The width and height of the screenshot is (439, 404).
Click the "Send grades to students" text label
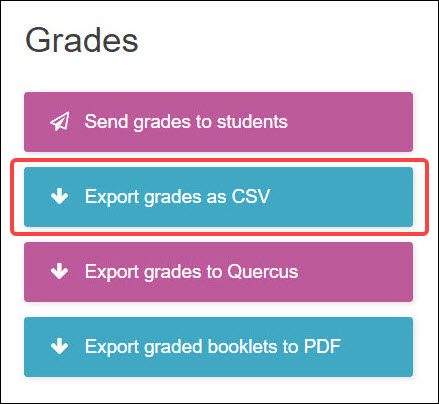tap(186, 122)
